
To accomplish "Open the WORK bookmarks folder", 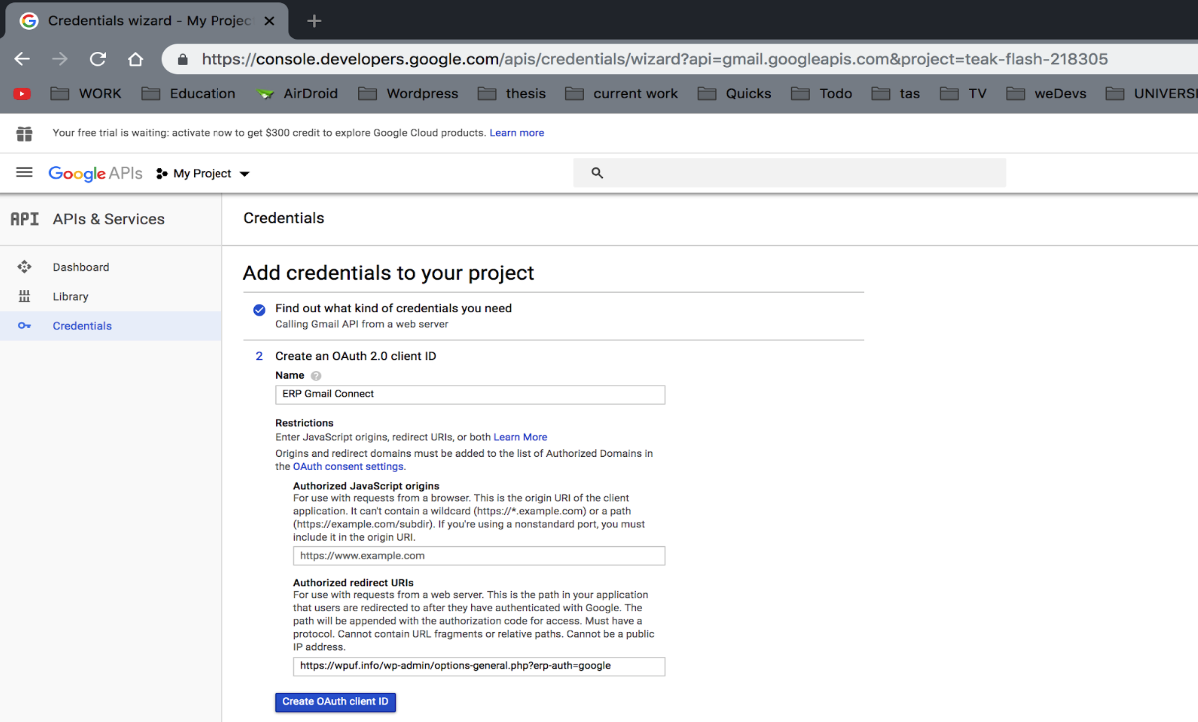I will [86, 93].
